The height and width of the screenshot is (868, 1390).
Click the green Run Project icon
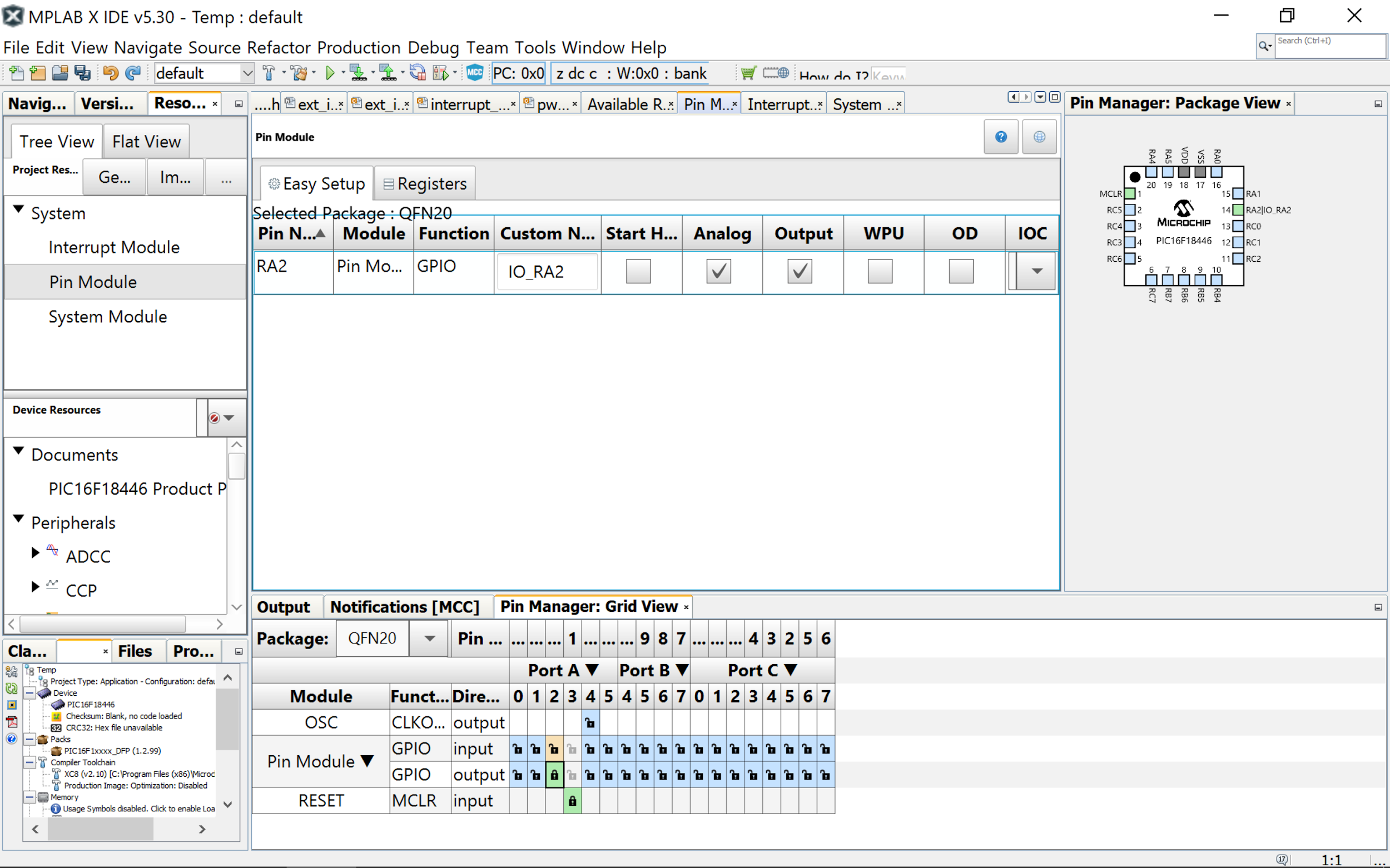330,73
